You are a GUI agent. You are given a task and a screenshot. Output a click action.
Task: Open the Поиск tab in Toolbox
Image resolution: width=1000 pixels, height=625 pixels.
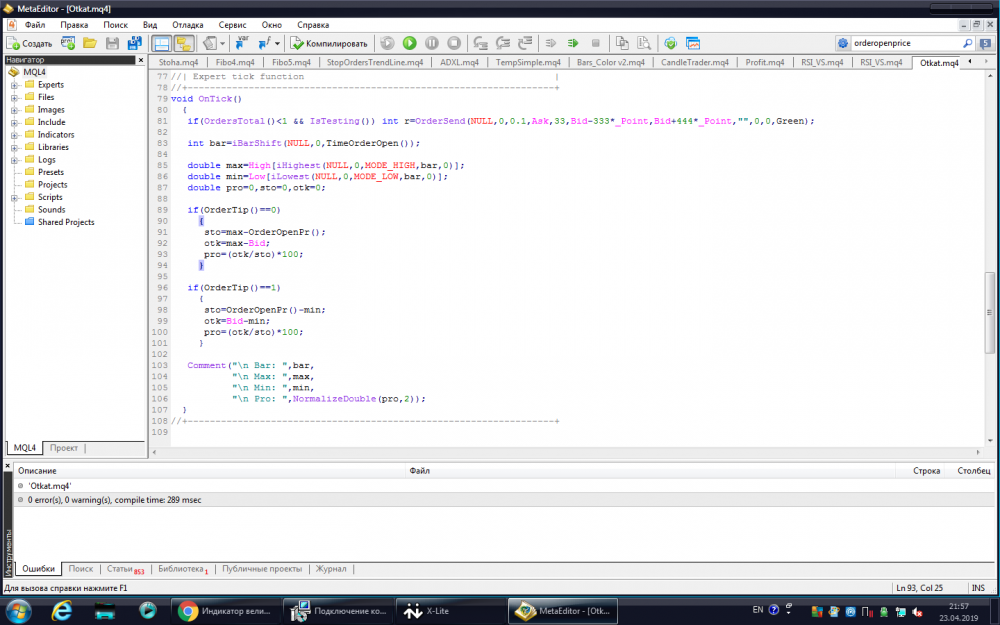(80, 569)
